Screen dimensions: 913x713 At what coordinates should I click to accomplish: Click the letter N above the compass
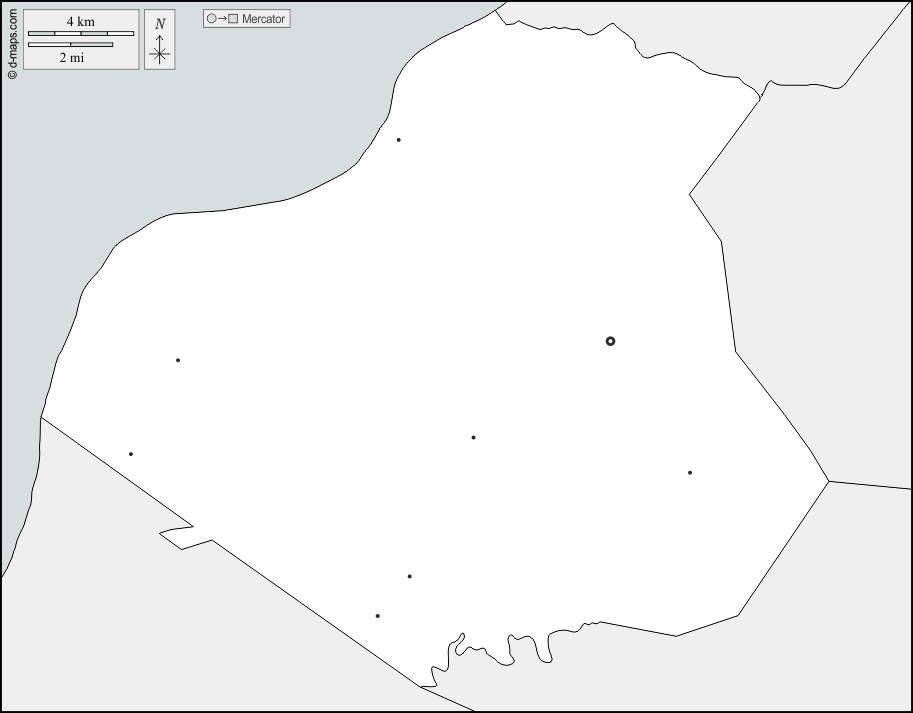pos(159,24)
